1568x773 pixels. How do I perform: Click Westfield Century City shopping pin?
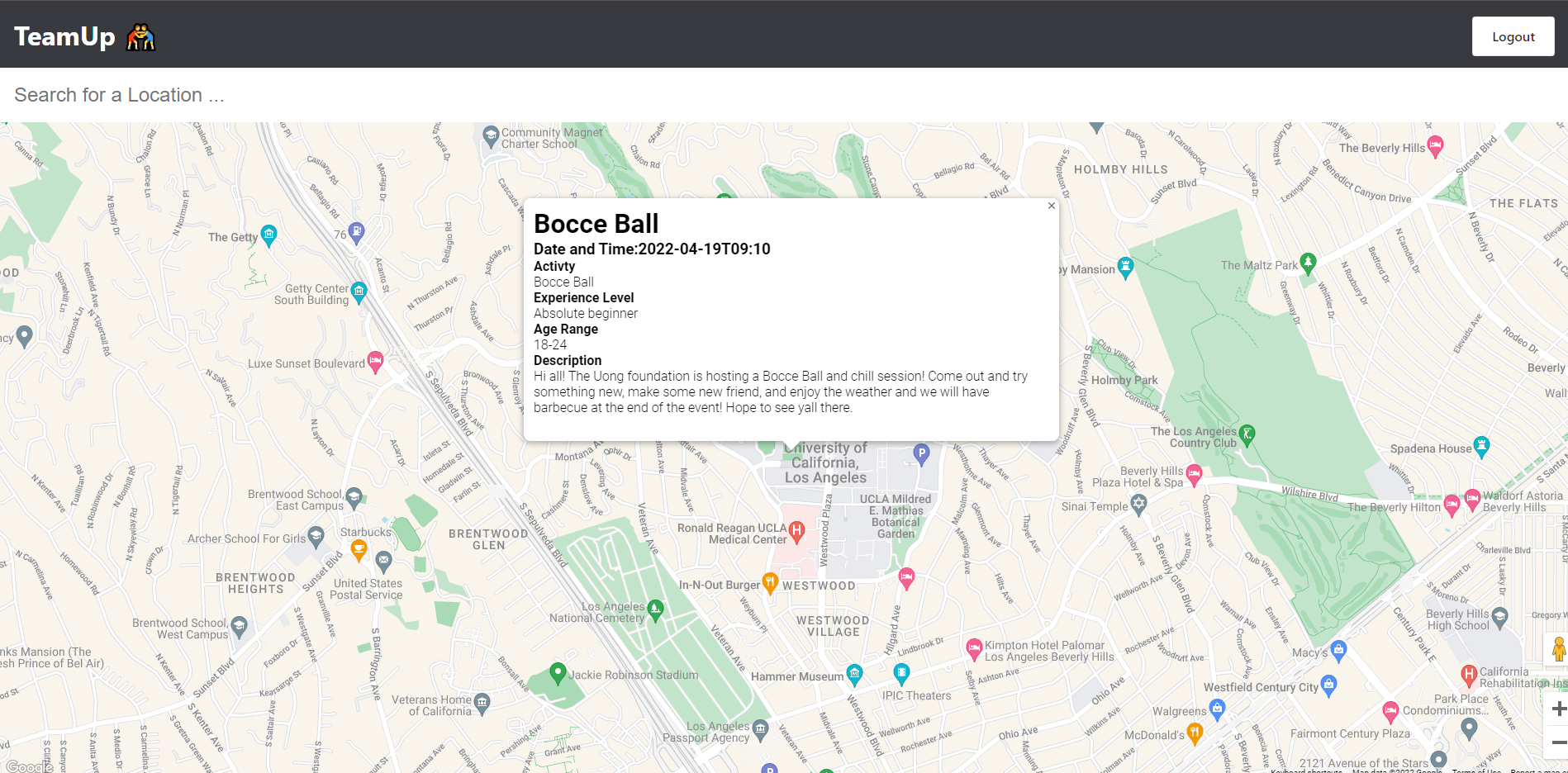point(1328,685)
